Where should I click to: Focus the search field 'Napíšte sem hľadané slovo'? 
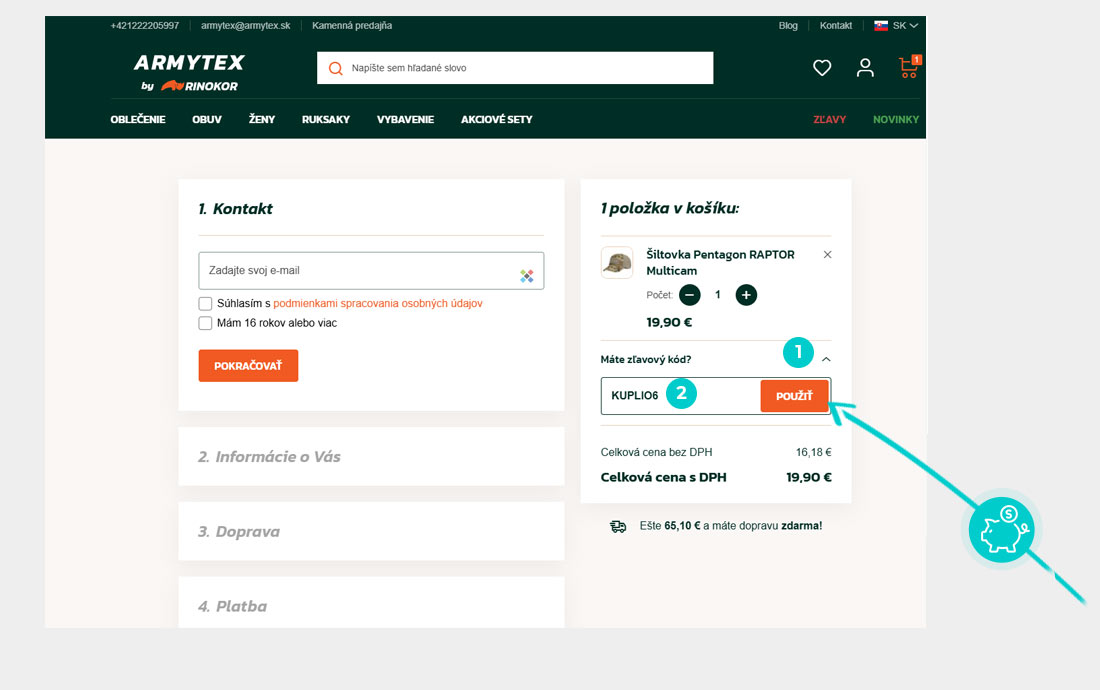pos(515,68)
